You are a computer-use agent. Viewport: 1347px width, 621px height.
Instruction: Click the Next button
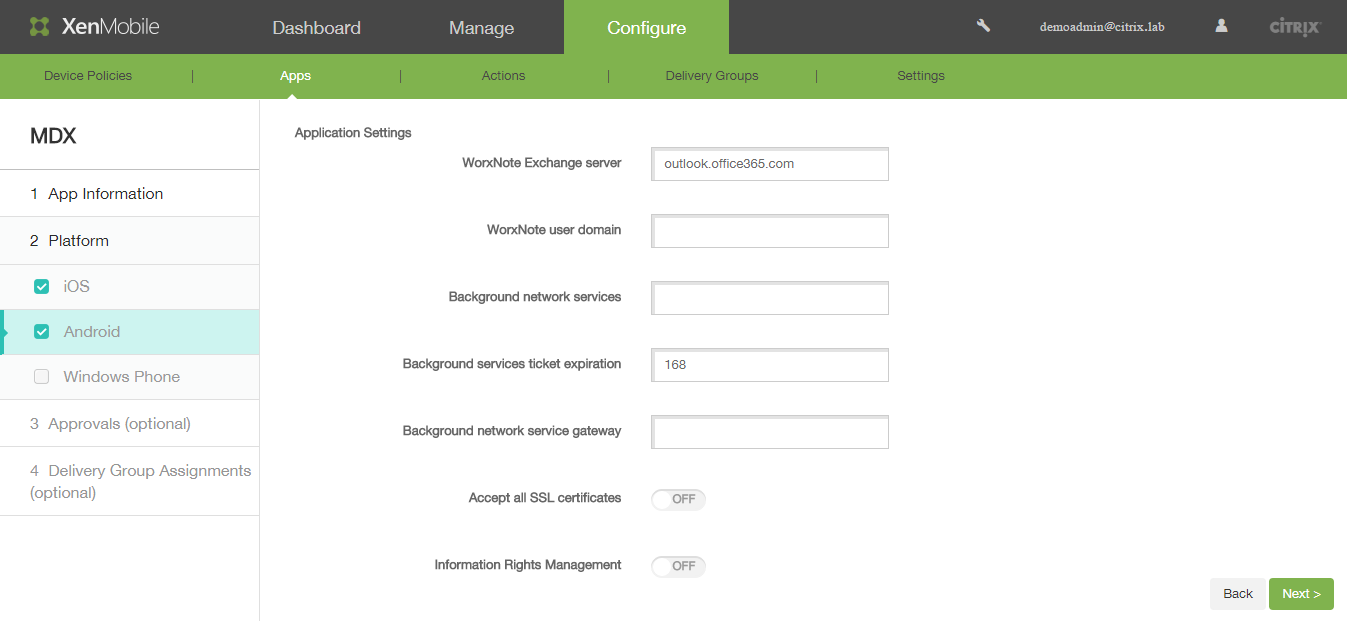[x=1300, y=594]
